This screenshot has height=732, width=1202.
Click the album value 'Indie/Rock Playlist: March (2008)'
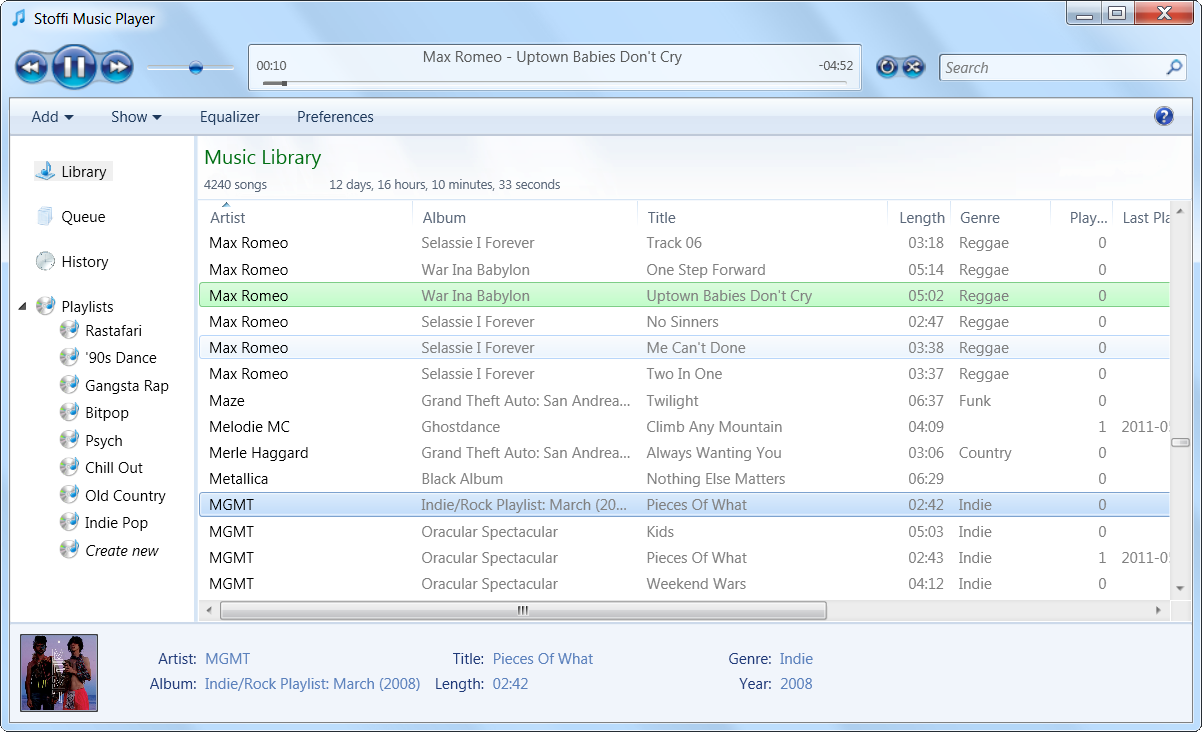click(312, 684)
